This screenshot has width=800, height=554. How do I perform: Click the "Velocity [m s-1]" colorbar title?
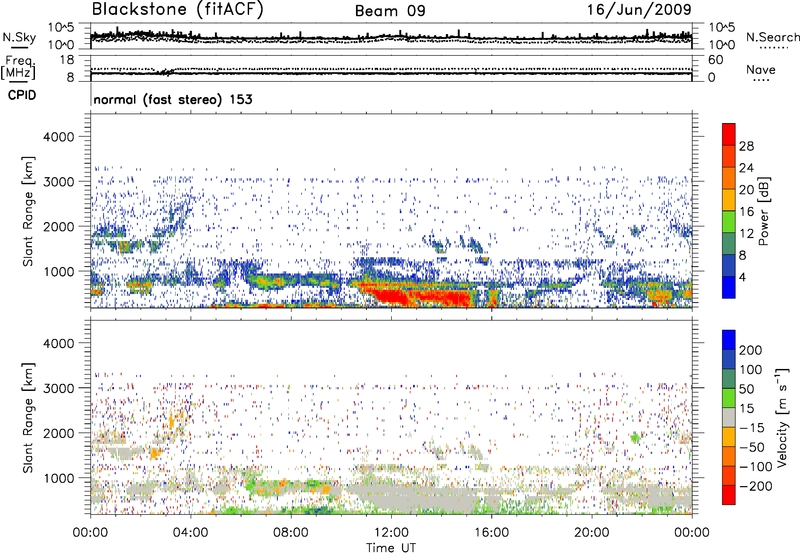(783, 417)
